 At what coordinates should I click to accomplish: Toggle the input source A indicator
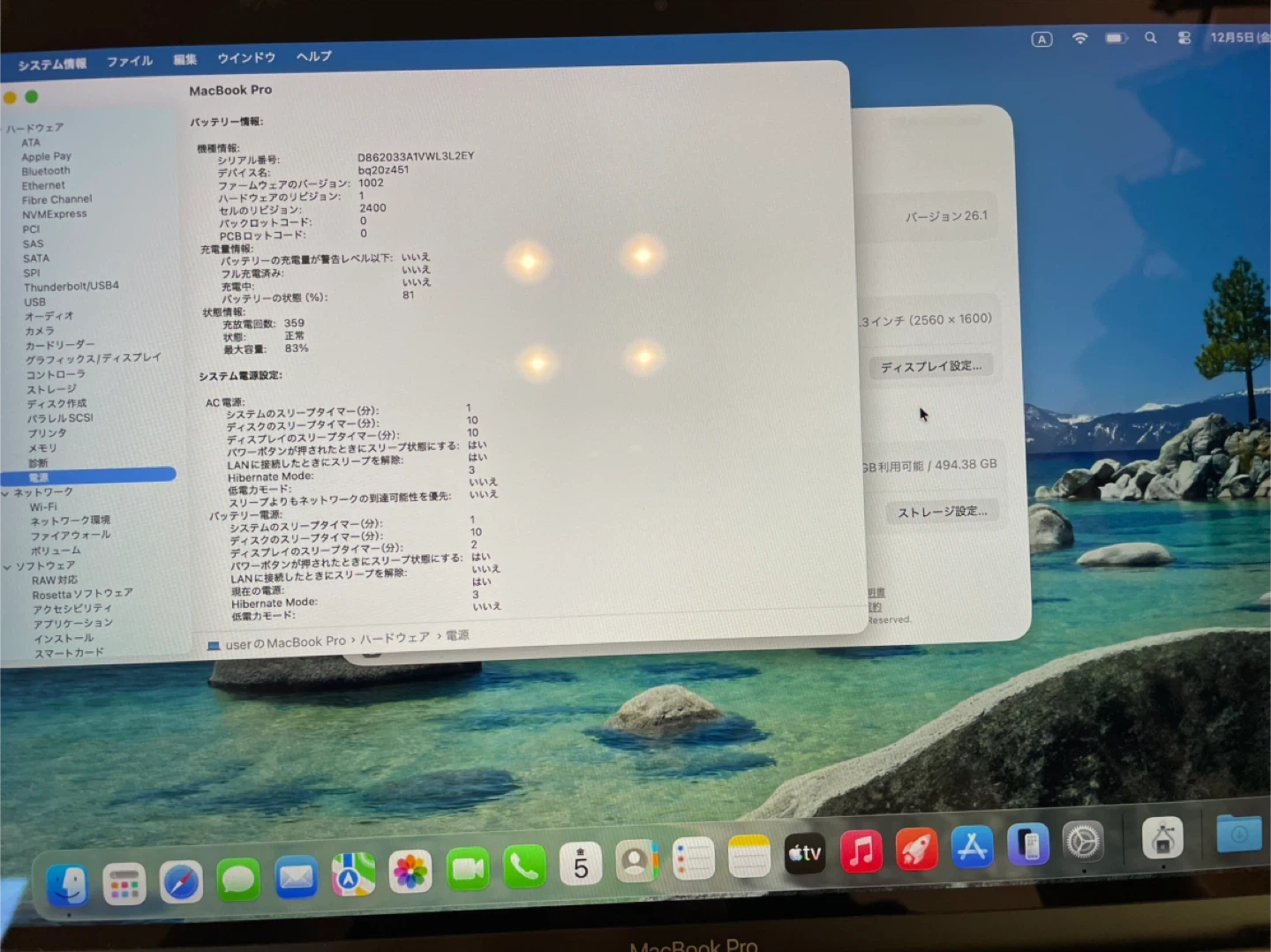pos(1042,39)
